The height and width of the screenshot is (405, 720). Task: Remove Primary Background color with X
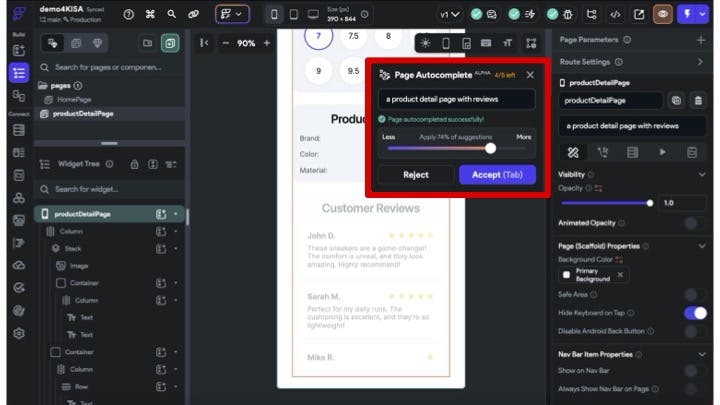620,275
